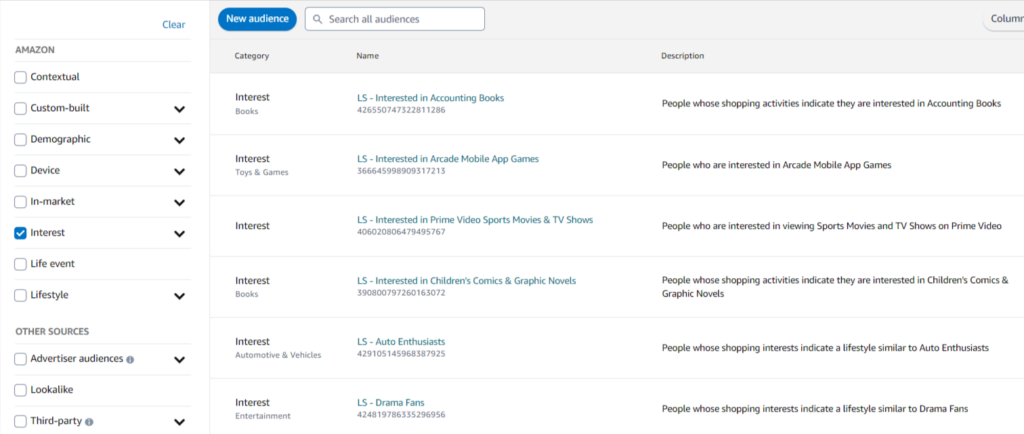Expand the Lifestyle filter chevron
Screen dimensions: 1024x434
pos(180,296)
